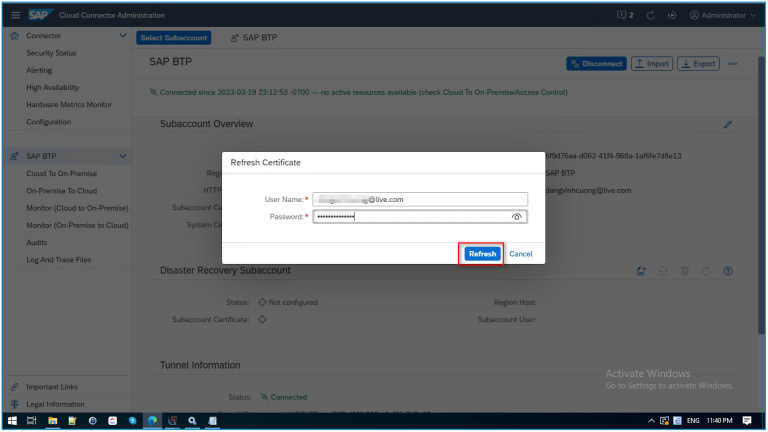Click the 'Not configured' status text
The image size is (768, 432).
pyautogui.click(x=292, y=303)
